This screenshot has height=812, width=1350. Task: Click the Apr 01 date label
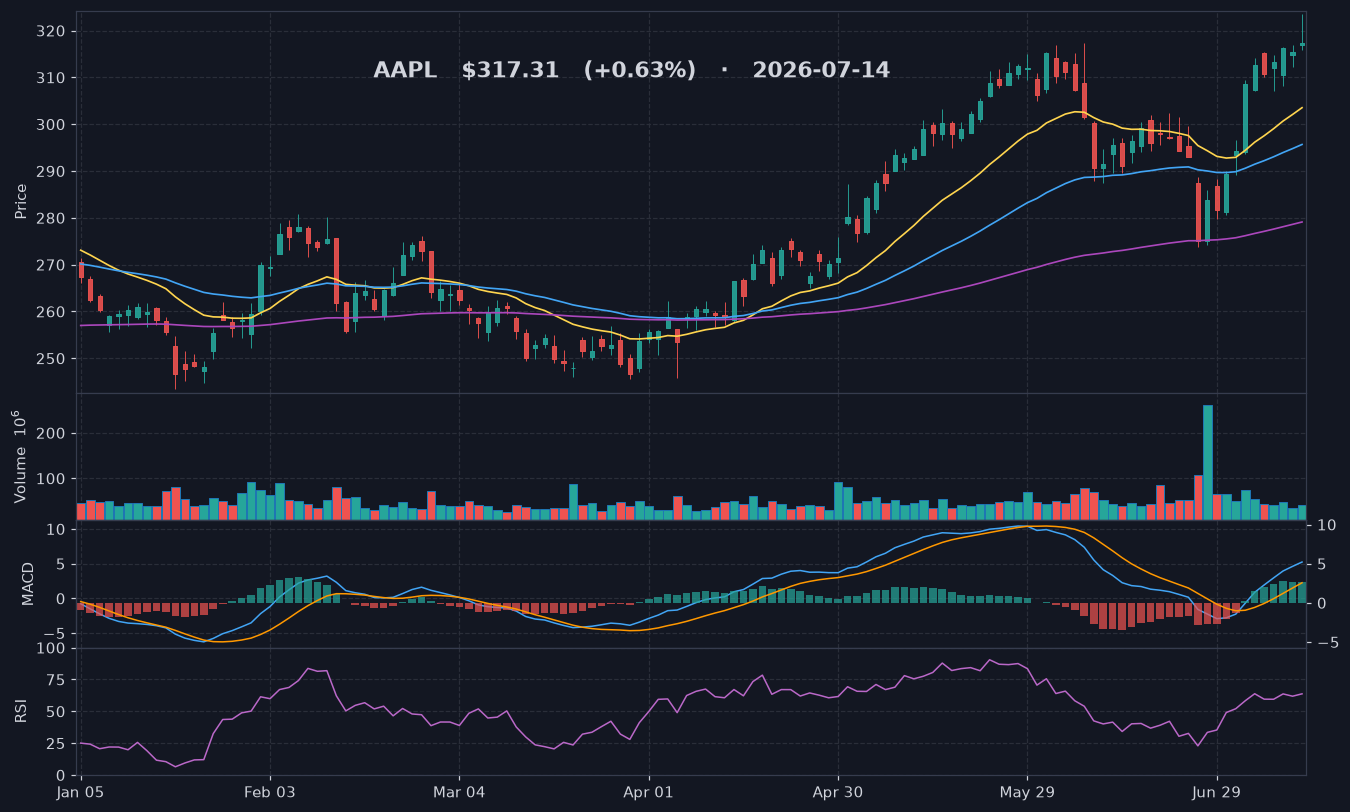[648, 793]
